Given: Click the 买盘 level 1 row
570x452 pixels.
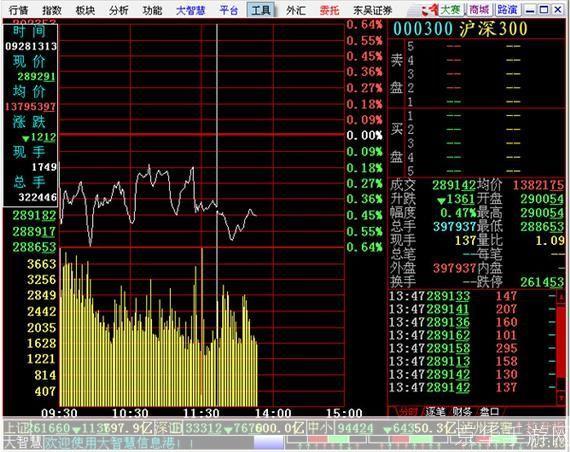Looking at the screenshot, I should tap(486, 116).
